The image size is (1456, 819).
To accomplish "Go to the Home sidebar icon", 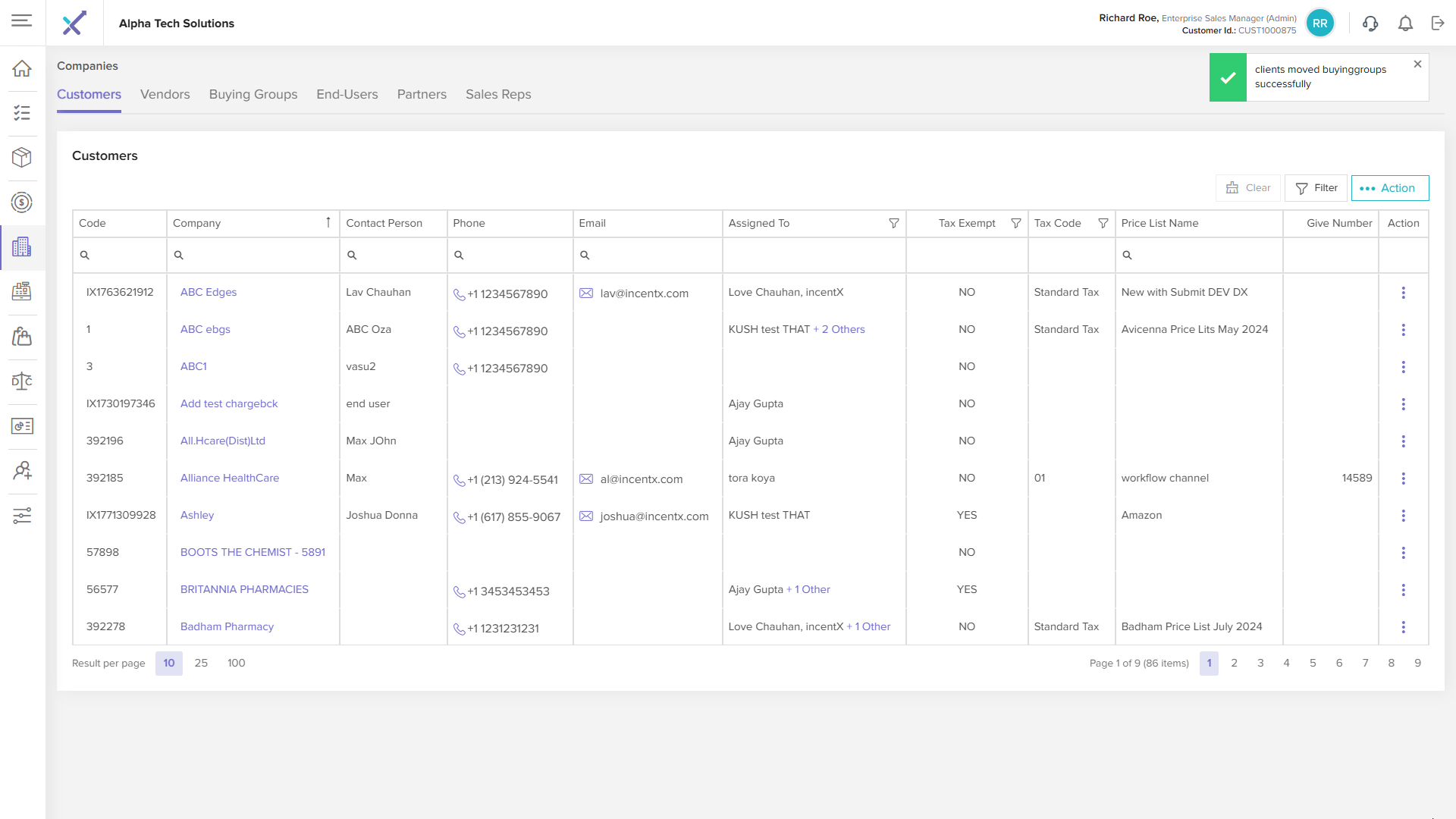I will (22, 68).
